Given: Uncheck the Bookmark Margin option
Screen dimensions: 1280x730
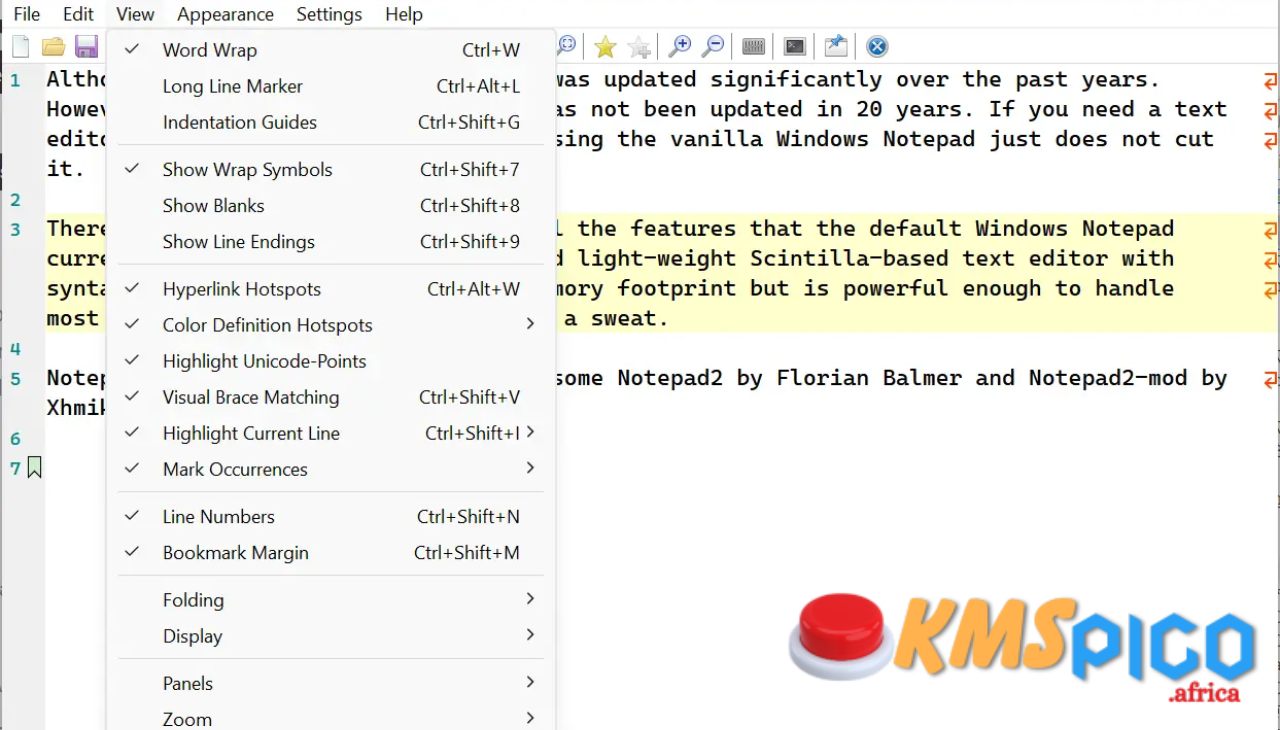Looking at the screenshot, I should pos(331,552).
